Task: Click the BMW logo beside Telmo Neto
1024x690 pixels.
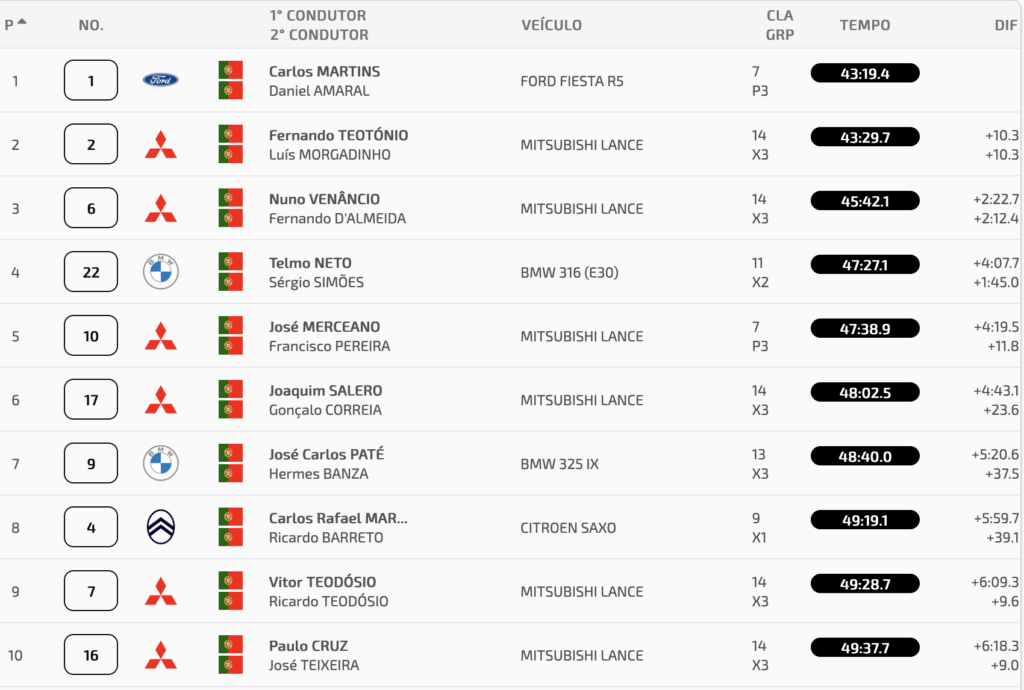Action: (160, 272)
